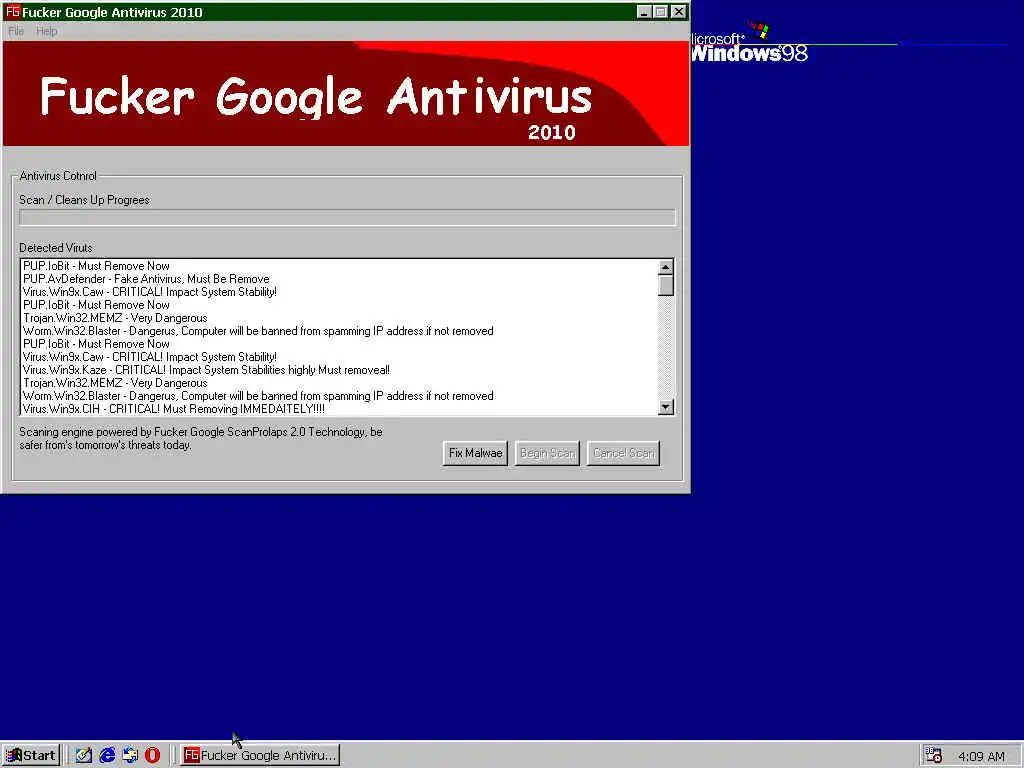Maximize the antivirus window

point(660,12)
